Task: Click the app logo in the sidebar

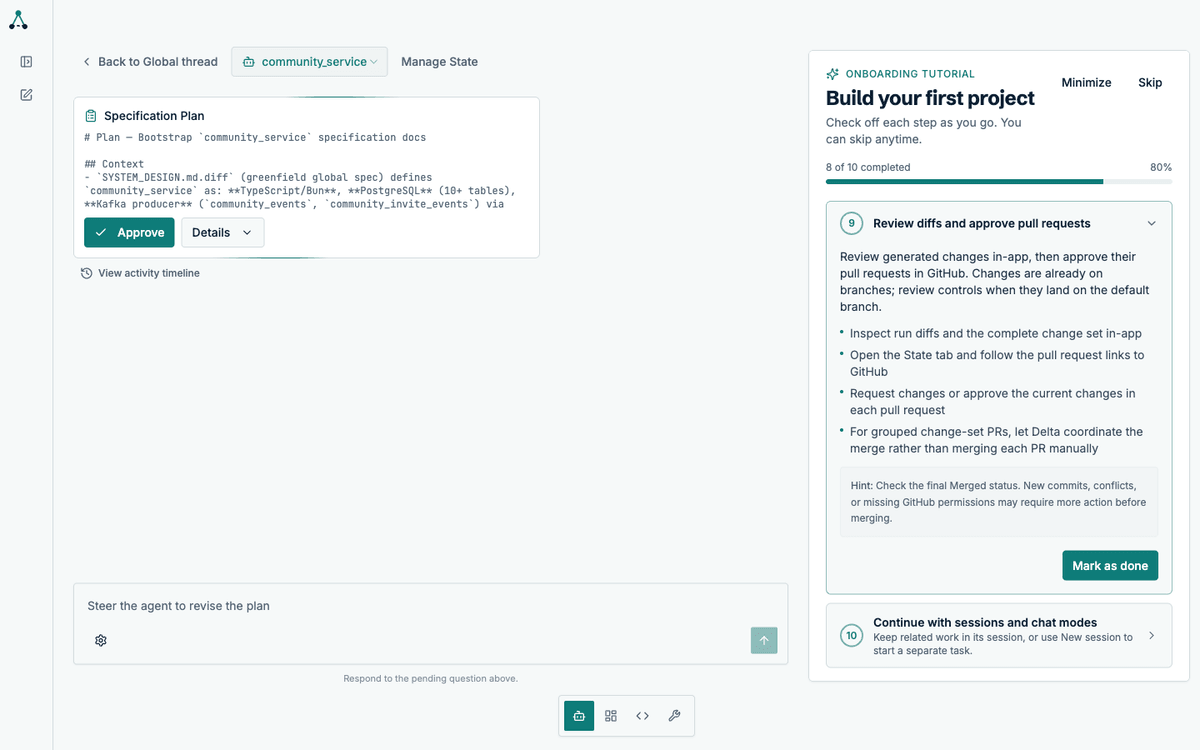Action: point(18,20)
